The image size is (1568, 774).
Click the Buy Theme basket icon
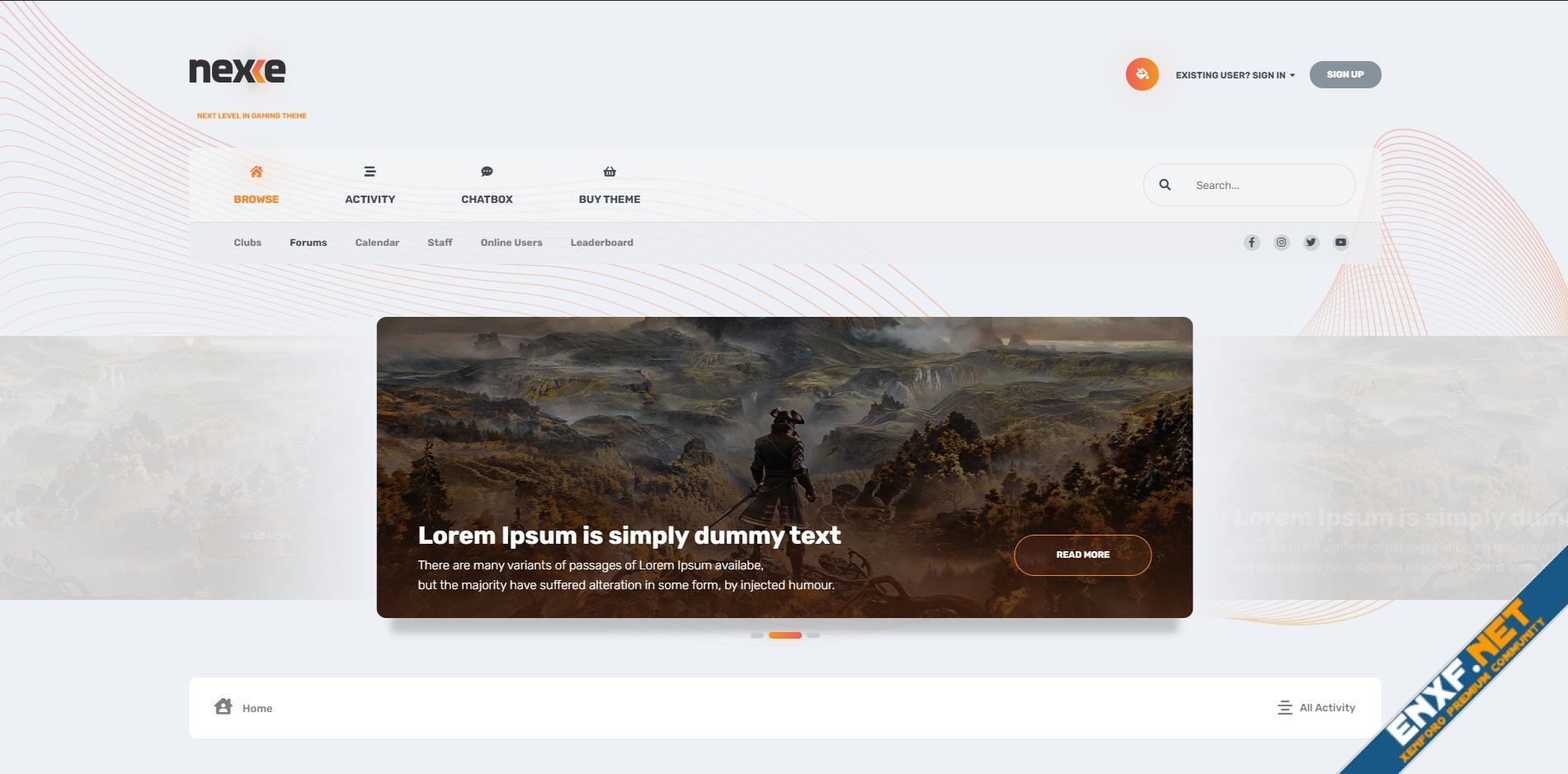coord(610,172)
